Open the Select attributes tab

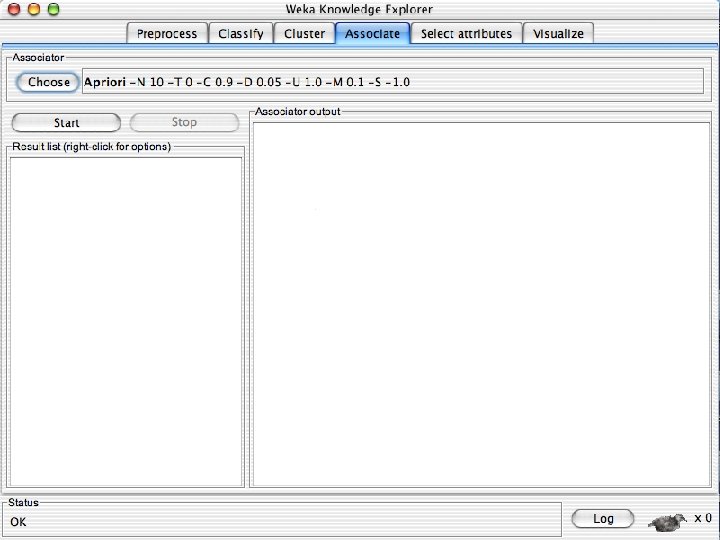point(467,33)
